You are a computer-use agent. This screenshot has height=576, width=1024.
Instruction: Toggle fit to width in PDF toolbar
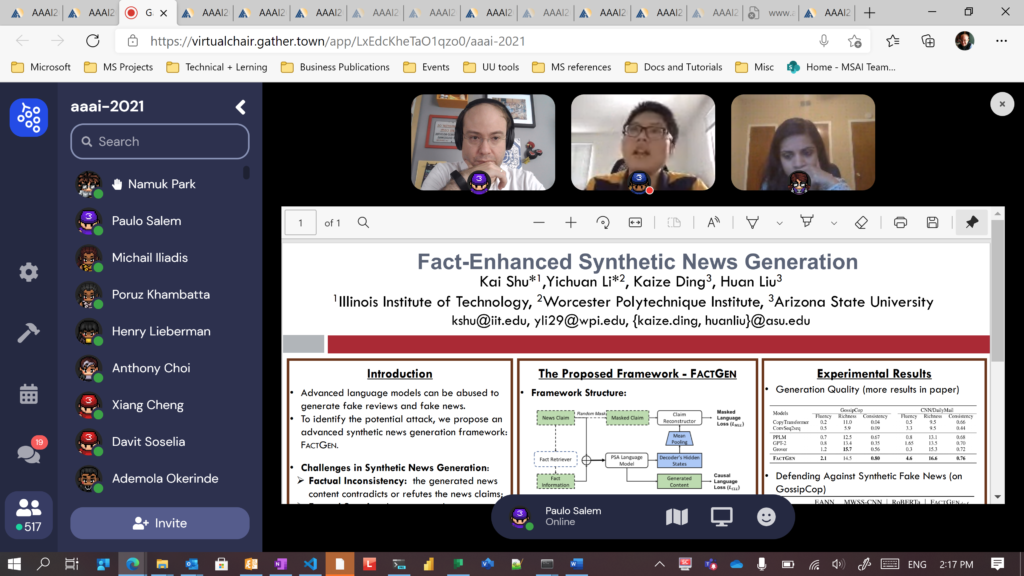pos(635,223)
